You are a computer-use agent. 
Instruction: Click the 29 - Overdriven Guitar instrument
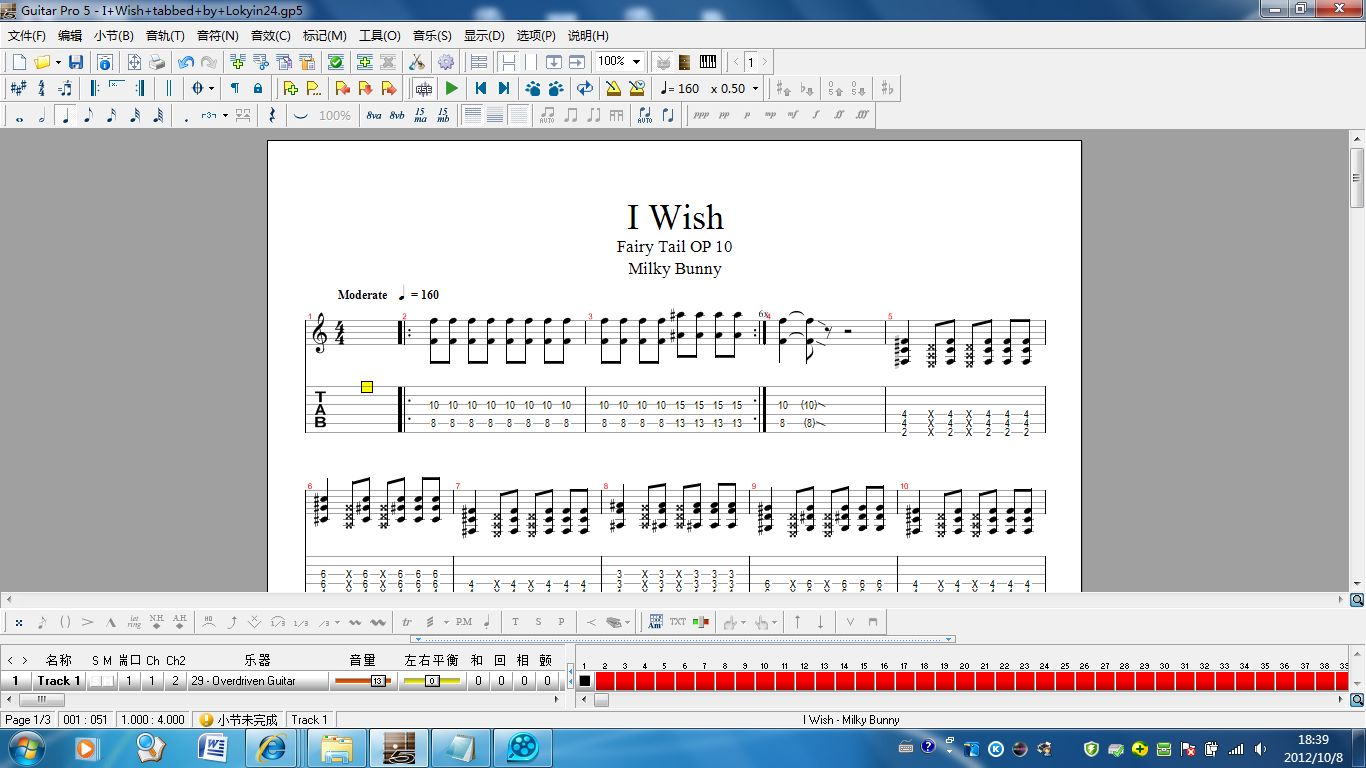pyautogui.click(x=257, y=681)
